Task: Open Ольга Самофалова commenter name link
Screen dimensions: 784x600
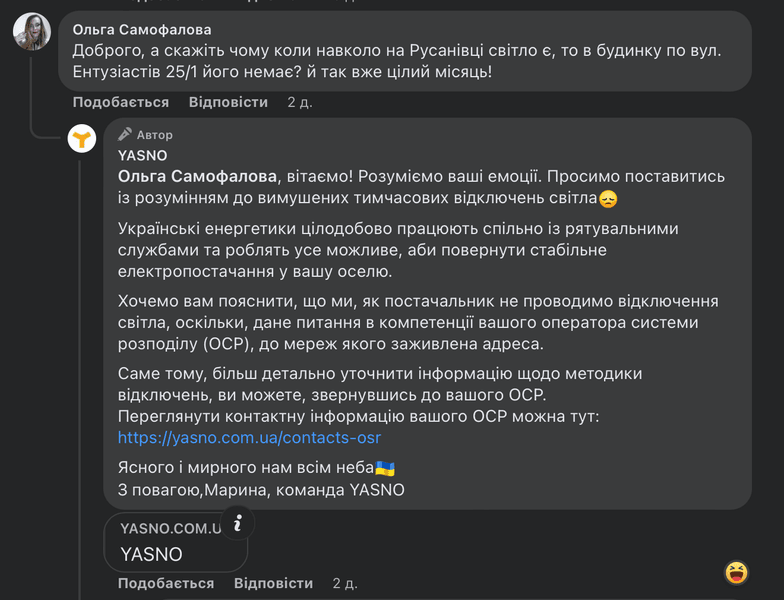Action: pos(142,30)
